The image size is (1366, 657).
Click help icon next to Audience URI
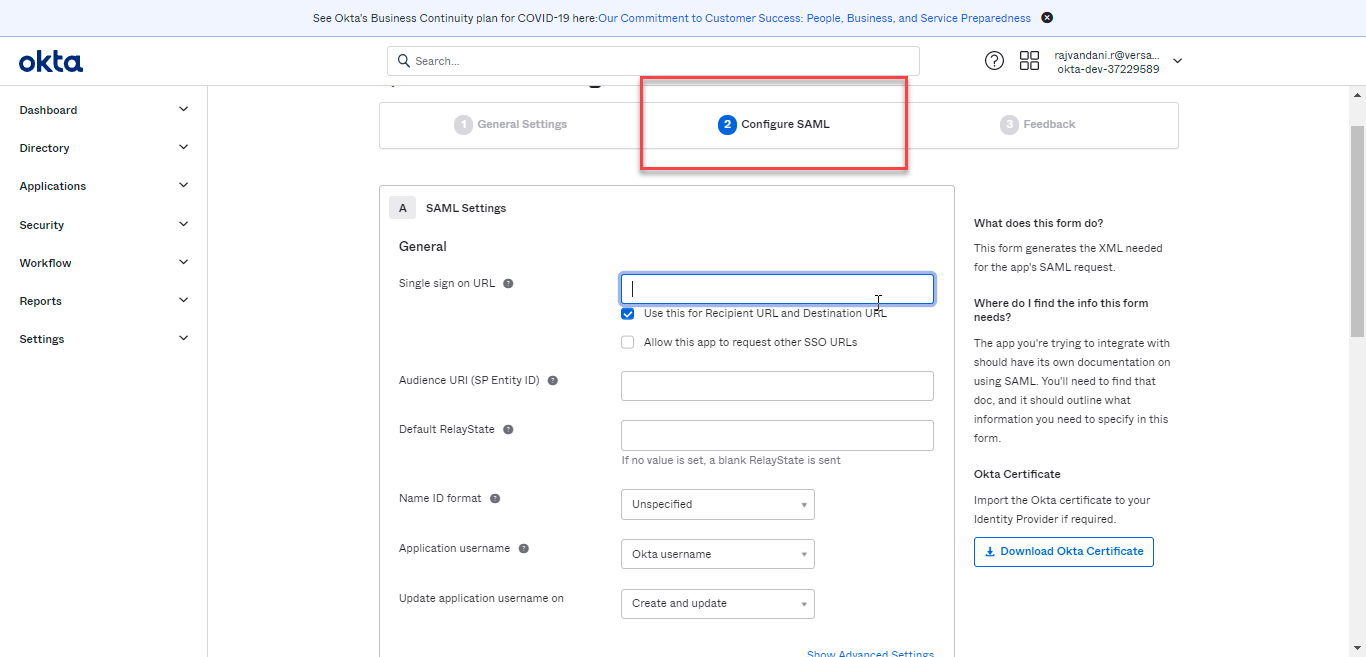point(552,381)
